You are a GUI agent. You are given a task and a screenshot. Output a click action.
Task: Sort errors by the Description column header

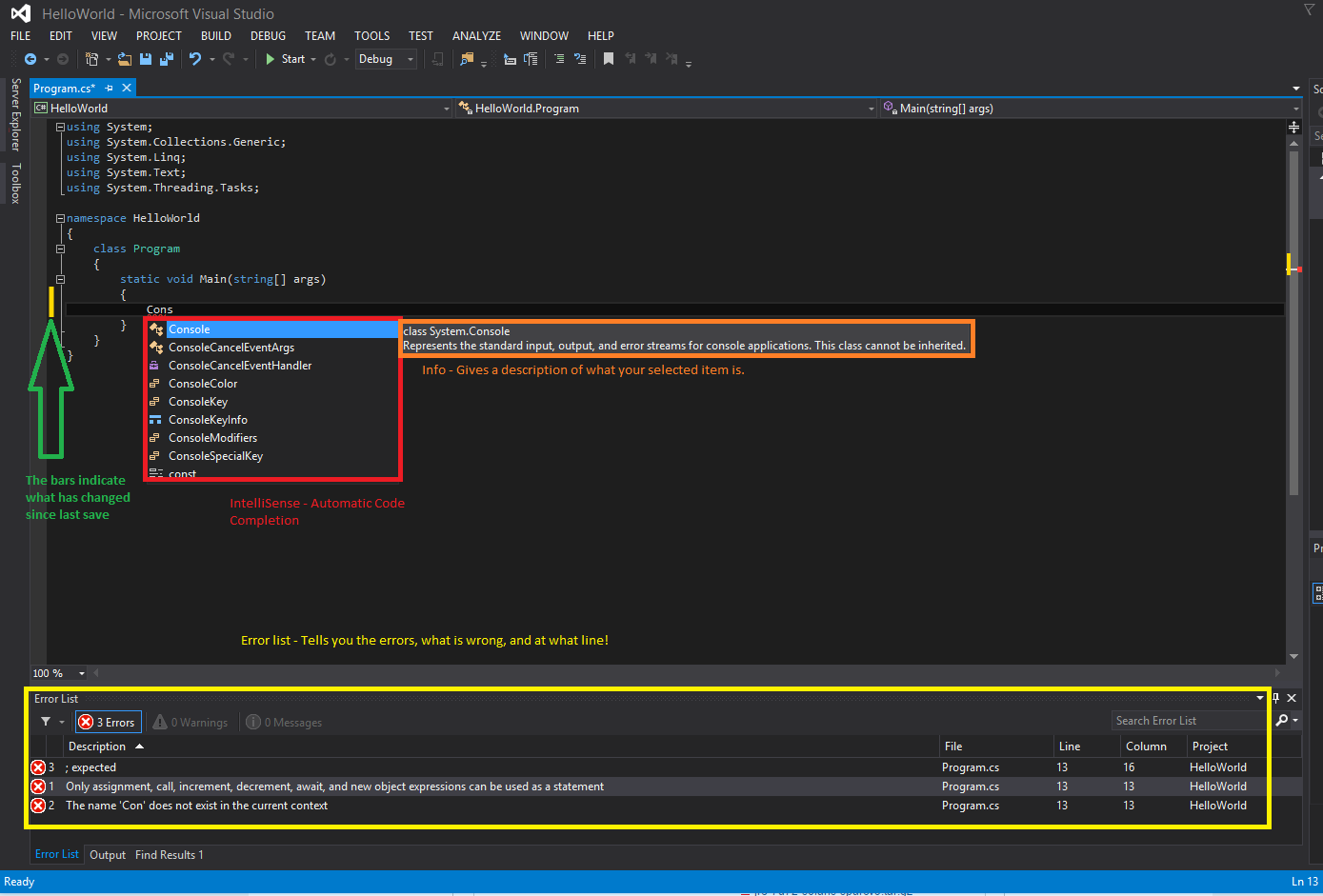tap(501, 747)
